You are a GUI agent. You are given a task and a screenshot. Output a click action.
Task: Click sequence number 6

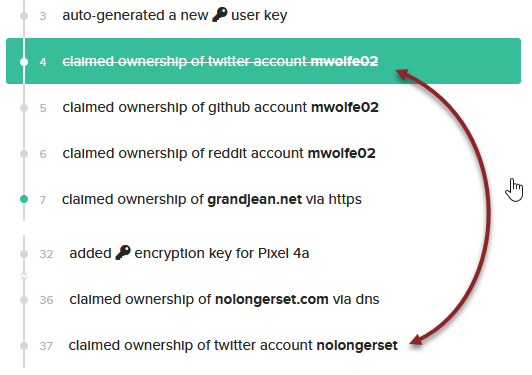tap(43, 154)
